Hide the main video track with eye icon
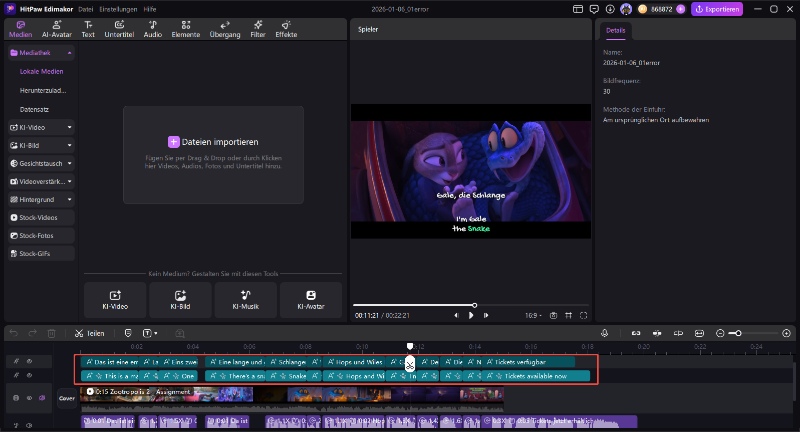This screenshot has height=432, width=800. click(29, 398)
